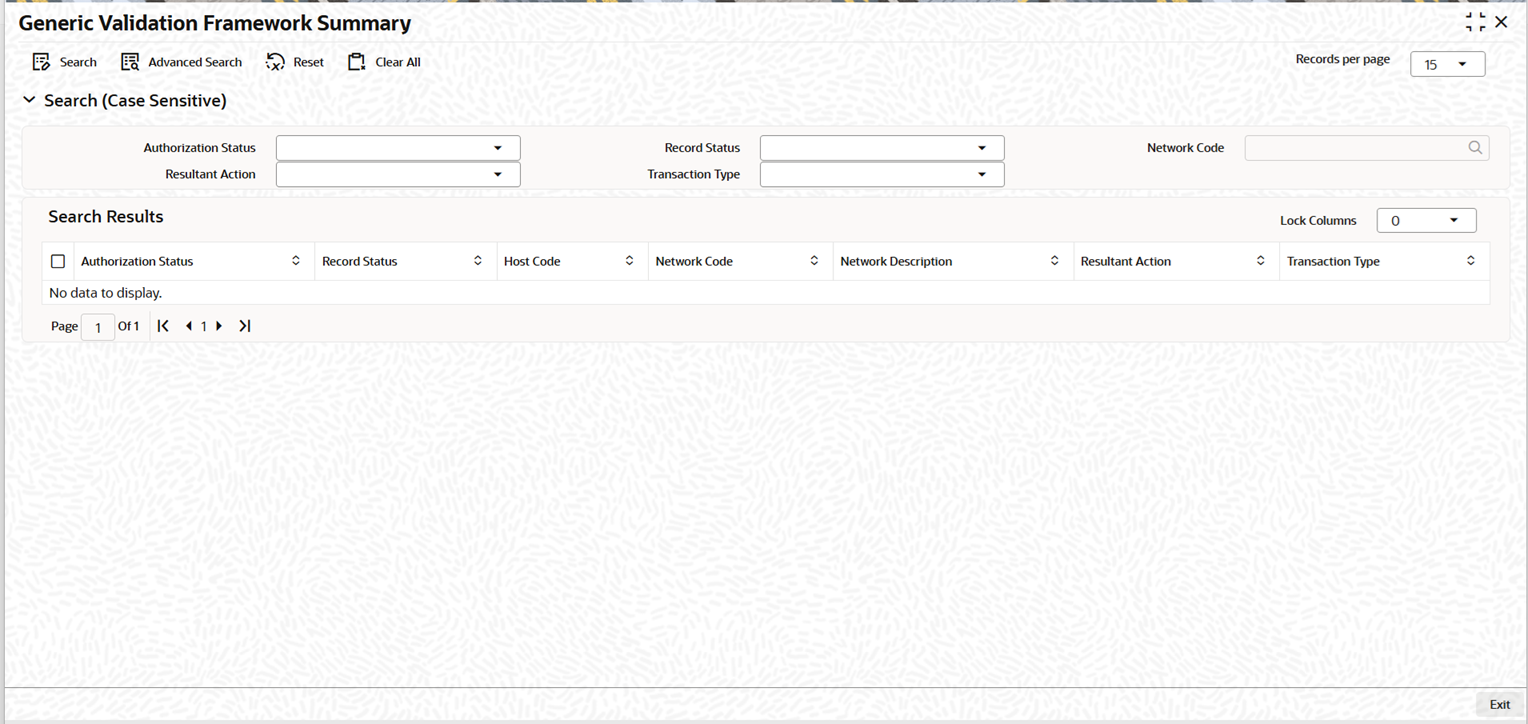Open the Transaction Type dropdown
This screenshot has width=1528, height=724.
tap(882, 174)
